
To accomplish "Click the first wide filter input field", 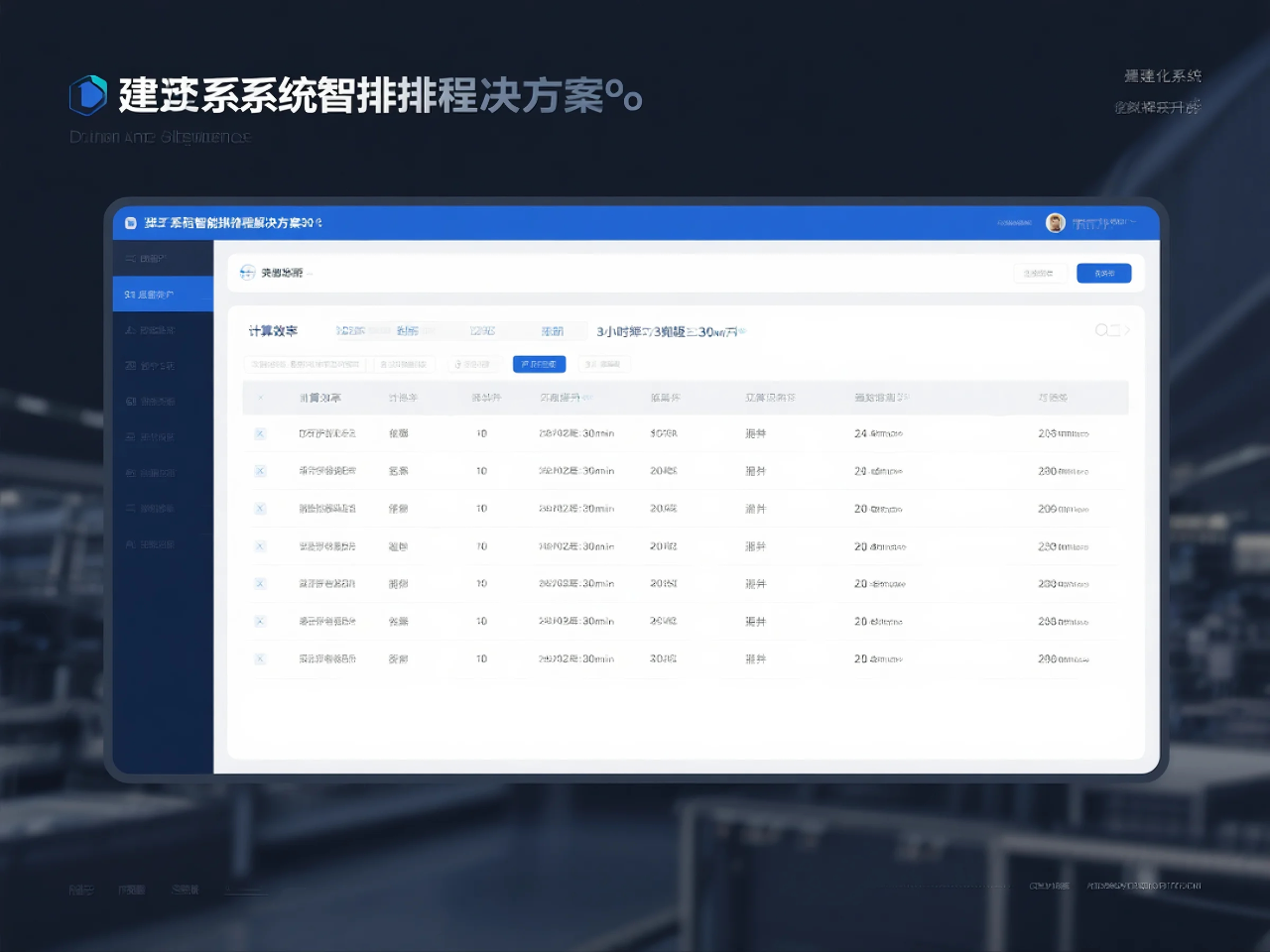I will [x=306, y=364].
